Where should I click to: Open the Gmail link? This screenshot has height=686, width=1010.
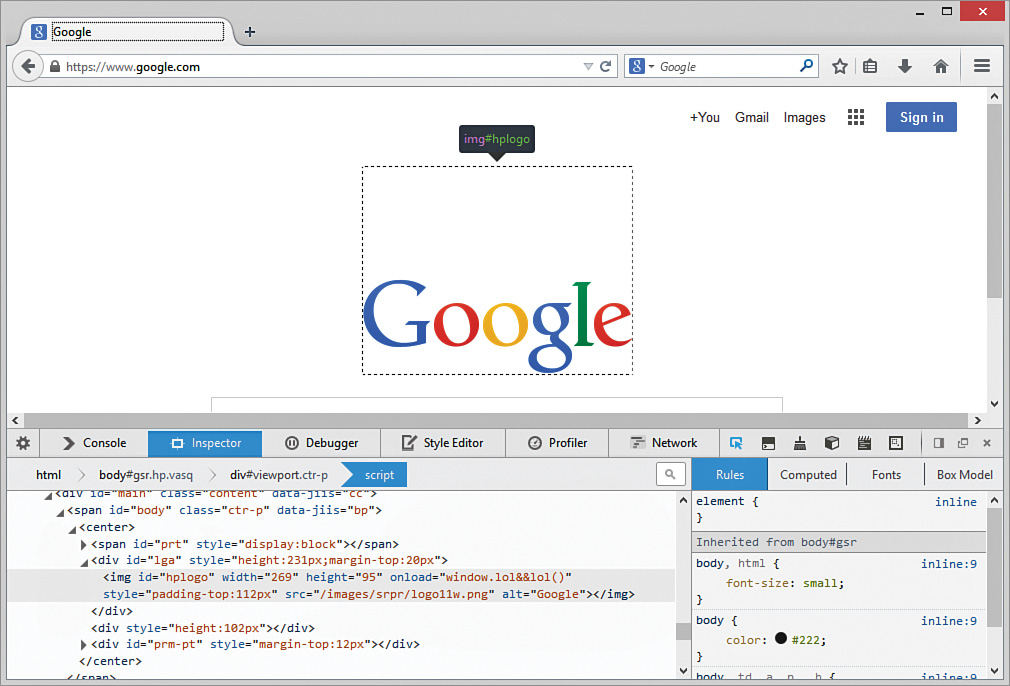tap(751, 117)
